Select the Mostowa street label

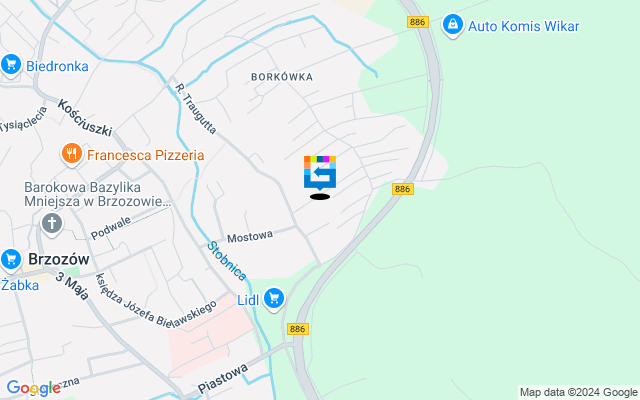(x=250, y=236)
